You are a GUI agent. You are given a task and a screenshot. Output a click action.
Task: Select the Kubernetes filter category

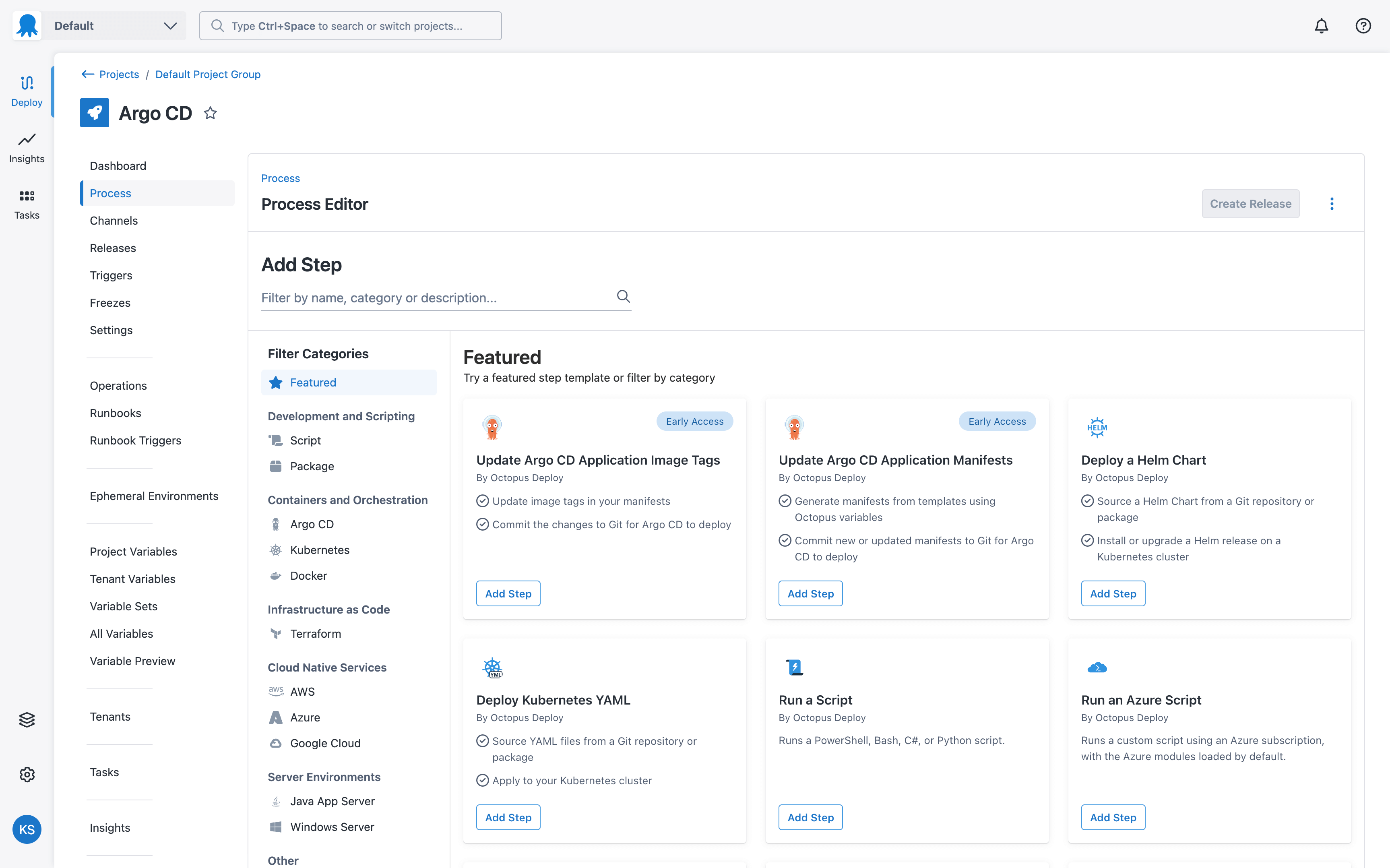[x=320, y=550]
